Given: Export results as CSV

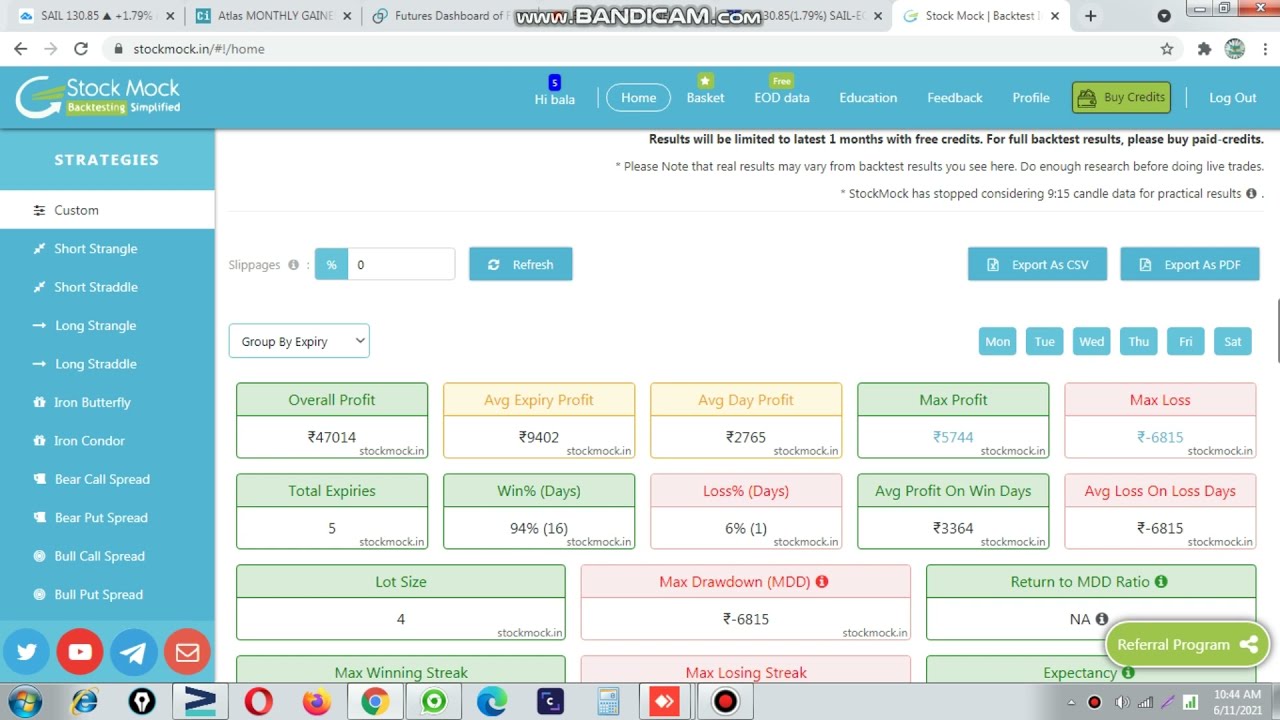Looking at the screenshot, I should click(1037, 264).
